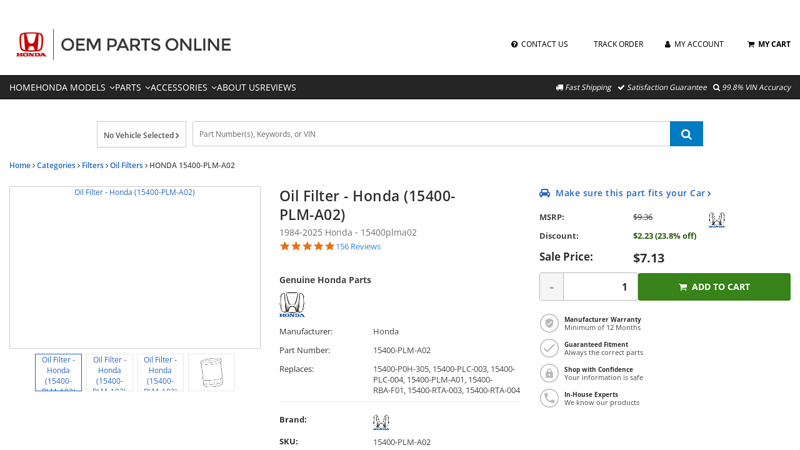Open the 156 Reviews link
This screenshot has width=800, height=450.
[x=357, y=246]
